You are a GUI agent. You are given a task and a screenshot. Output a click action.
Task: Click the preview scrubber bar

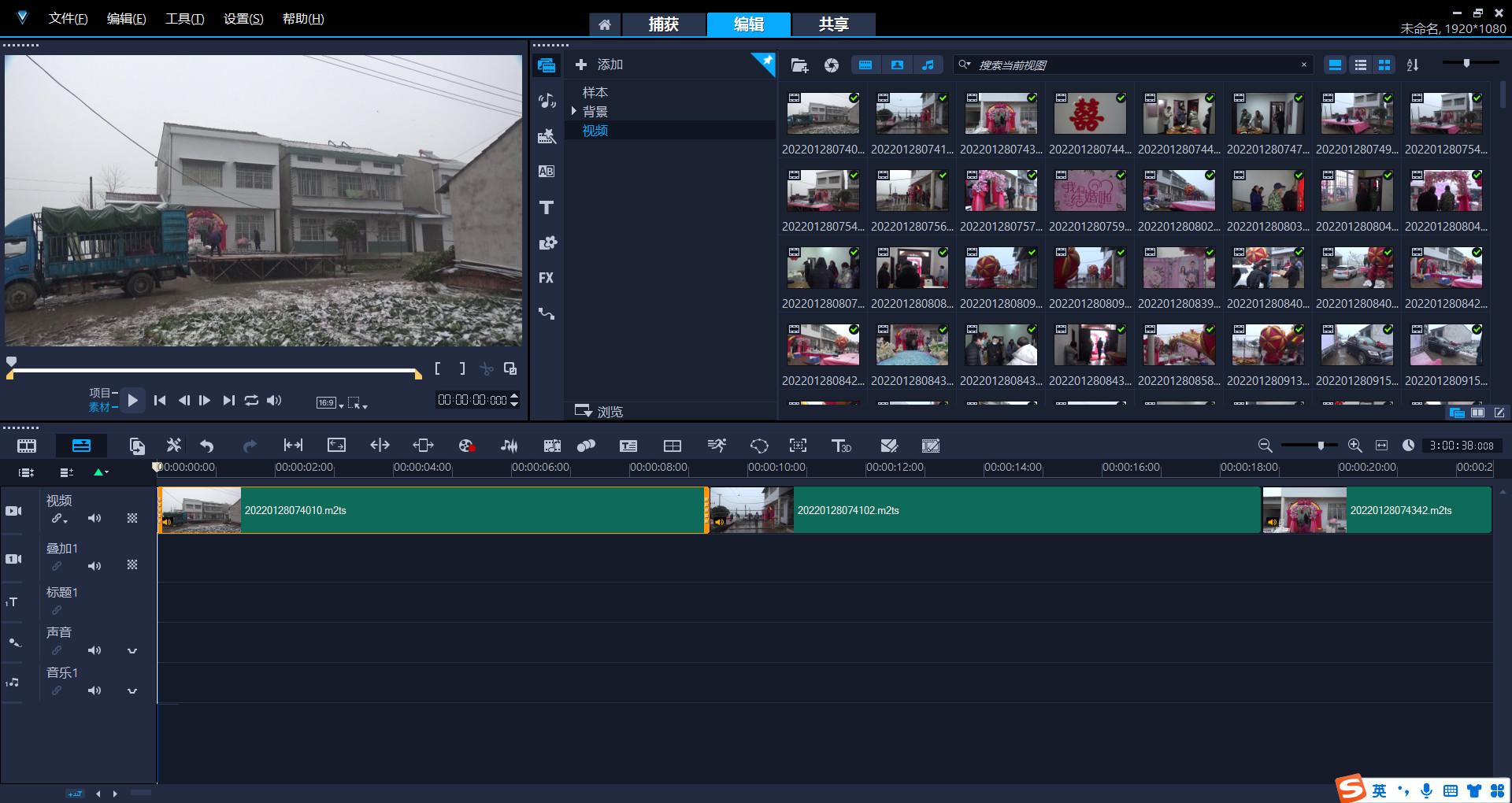[x=214, y=371]
